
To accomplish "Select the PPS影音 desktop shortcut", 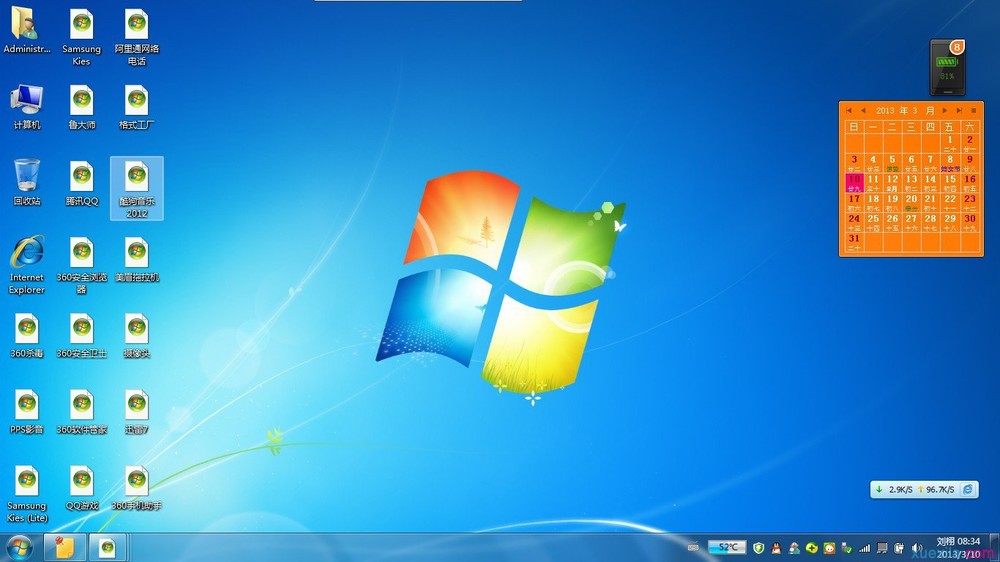I will click(x=26, y=411).
